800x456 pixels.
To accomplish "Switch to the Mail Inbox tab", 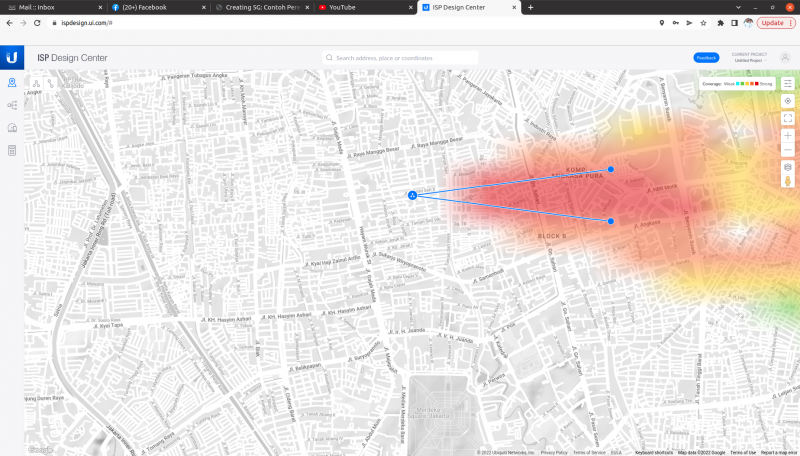I will 50,7.
